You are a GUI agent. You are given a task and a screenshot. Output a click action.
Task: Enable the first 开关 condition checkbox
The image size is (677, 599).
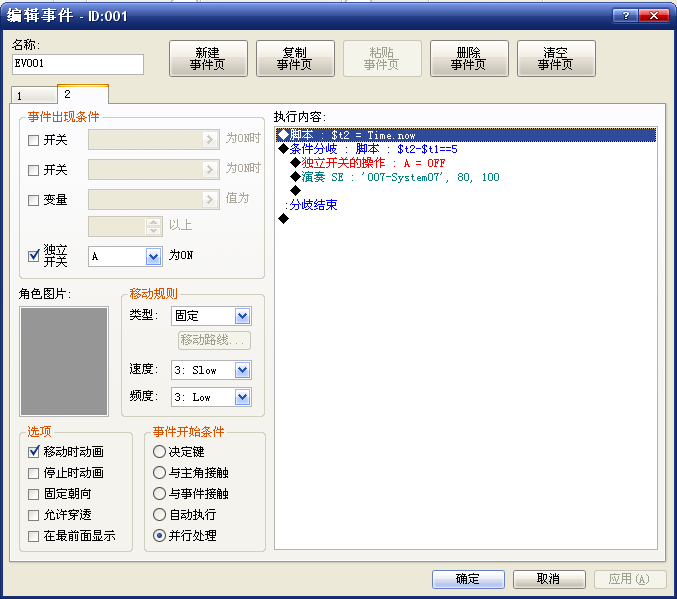tap(33, 140)
